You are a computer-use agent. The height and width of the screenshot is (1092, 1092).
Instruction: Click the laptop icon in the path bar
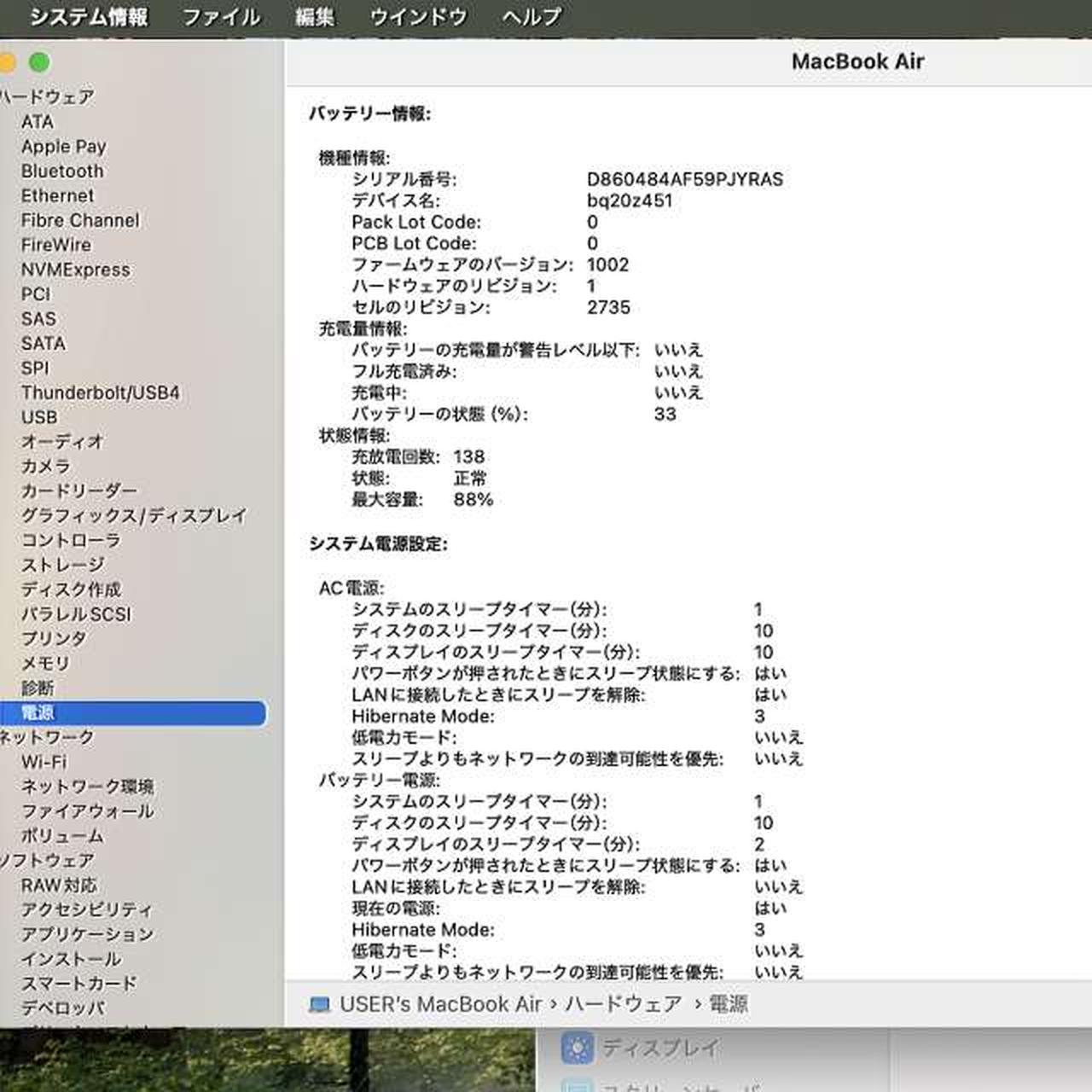pyautogui.click(x=319, y=1004)
